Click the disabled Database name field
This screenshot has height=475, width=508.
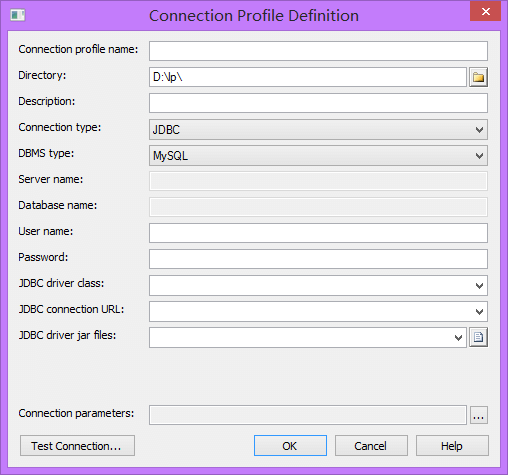(x=318, y=207)
